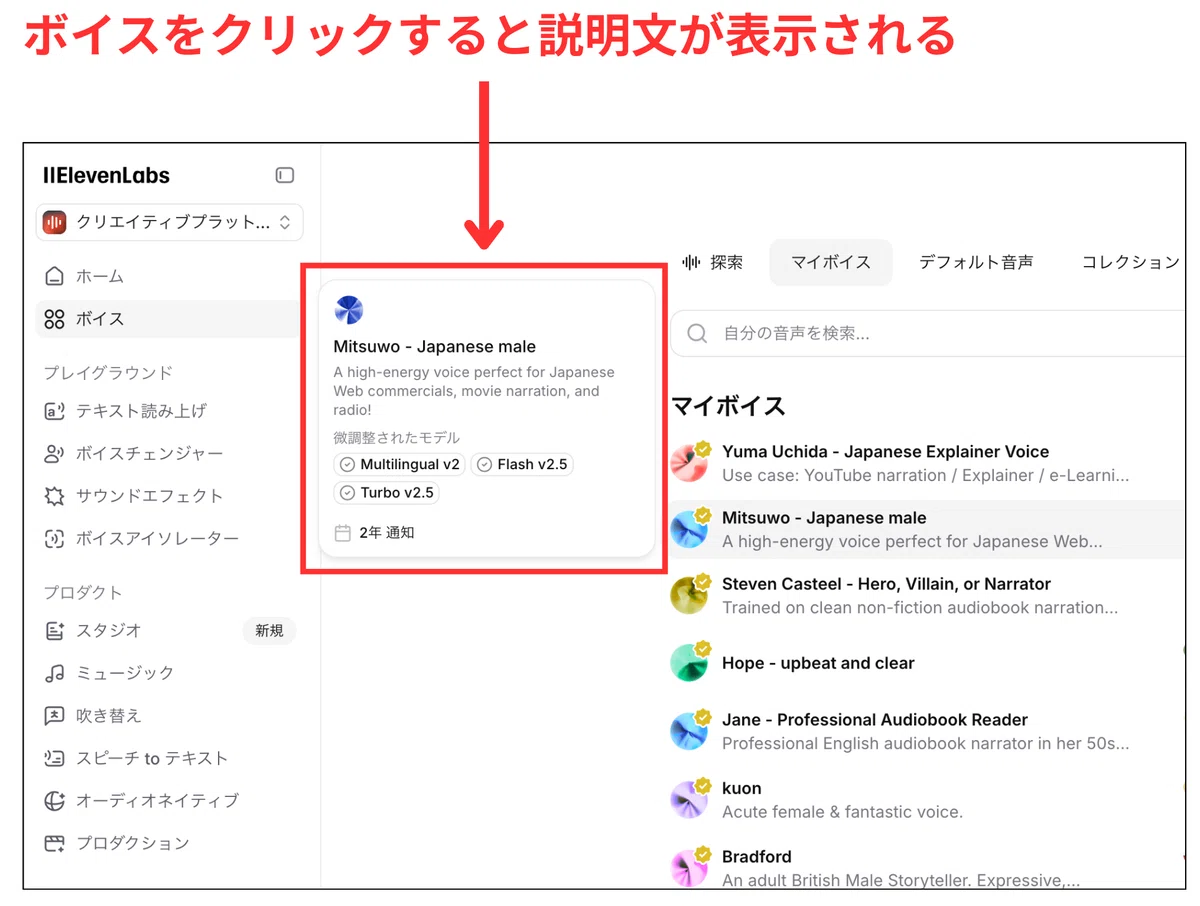Select the kuon voice row
Image resolution: width=1200 pixels, height=906 pixels.
click(x=927, y=800)
